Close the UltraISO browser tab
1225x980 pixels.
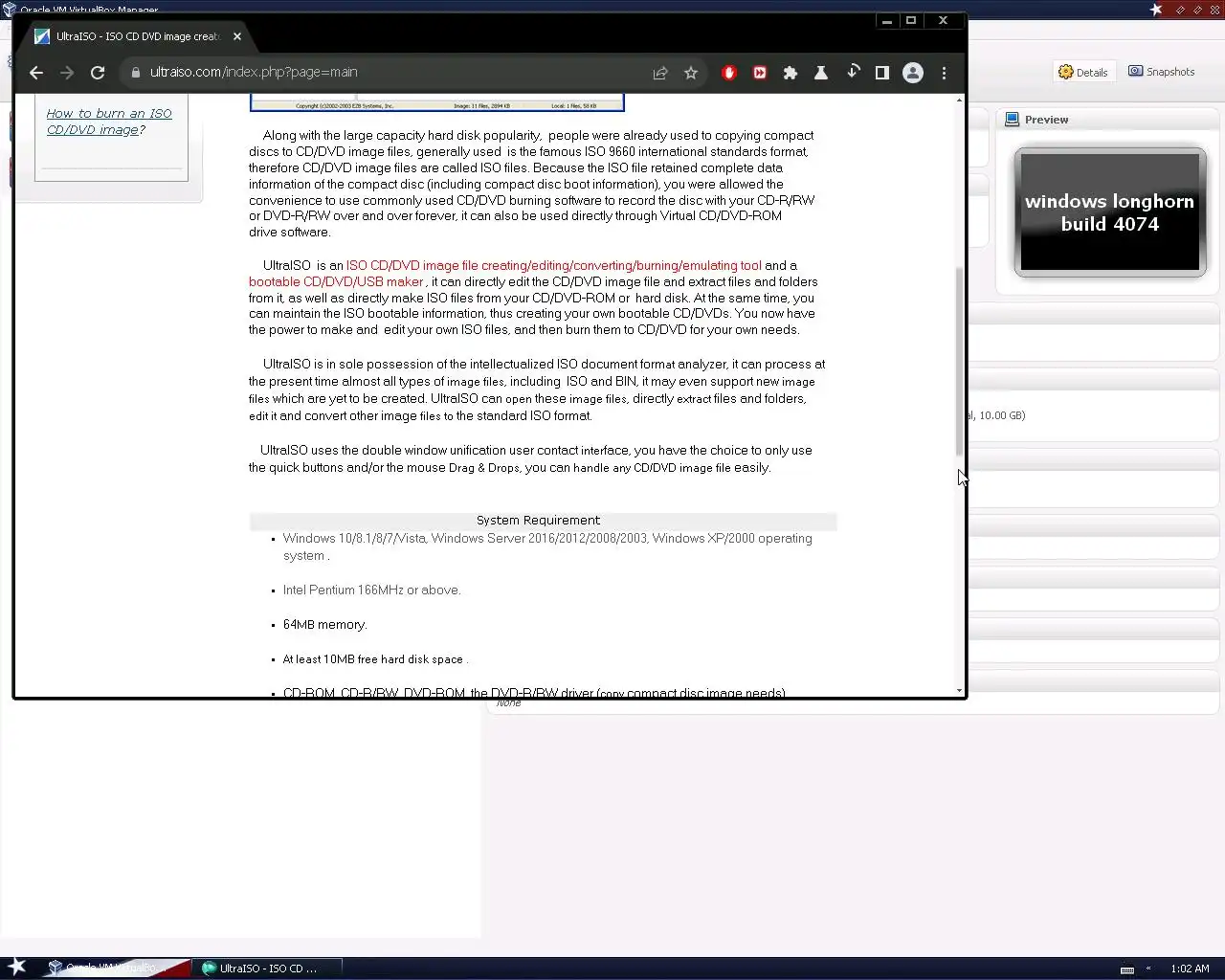point(237,36)
